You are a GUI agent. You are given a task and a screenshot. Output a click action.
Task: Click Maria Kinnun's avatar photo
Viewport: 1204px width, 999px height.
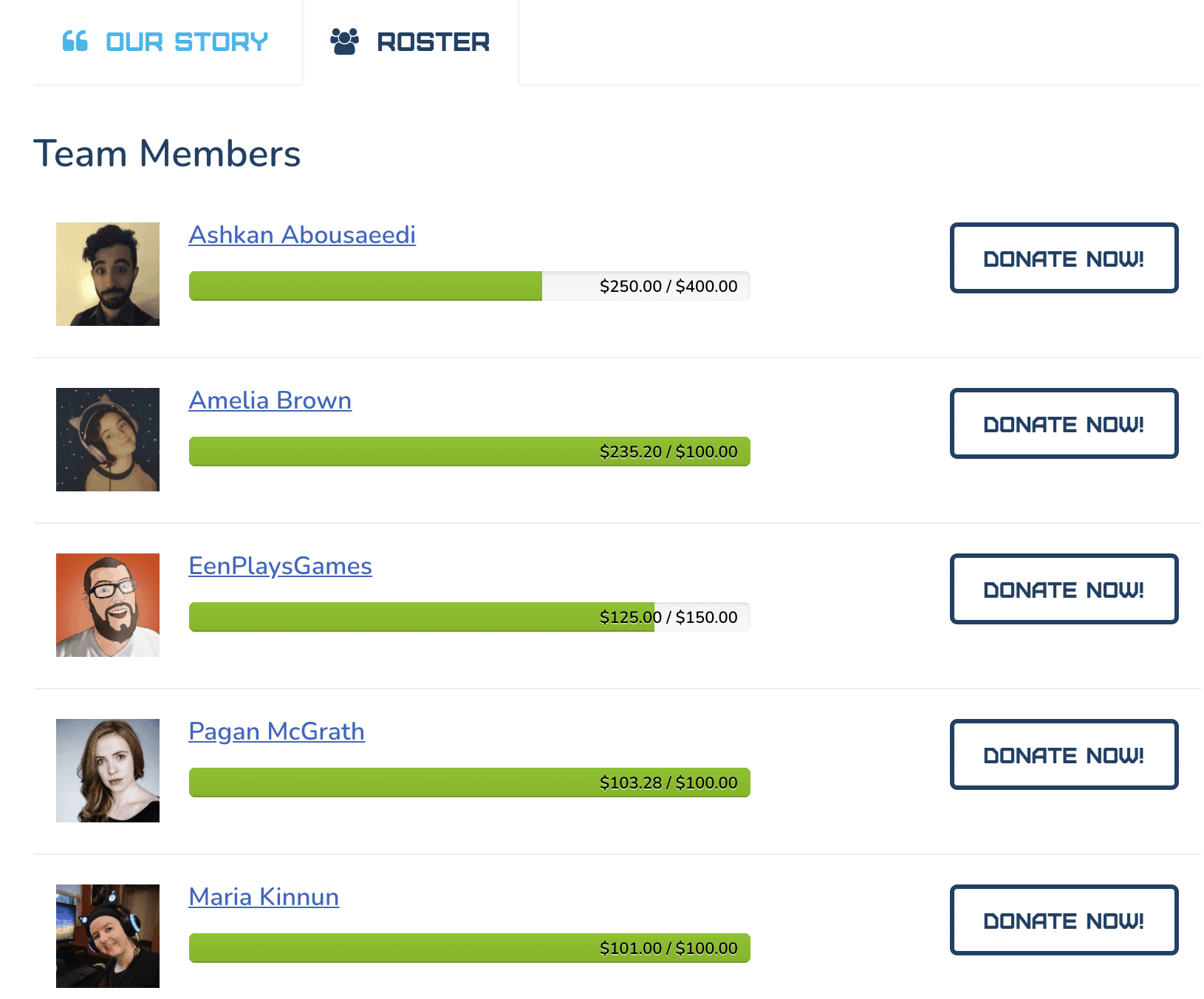(x=108, y=936)
